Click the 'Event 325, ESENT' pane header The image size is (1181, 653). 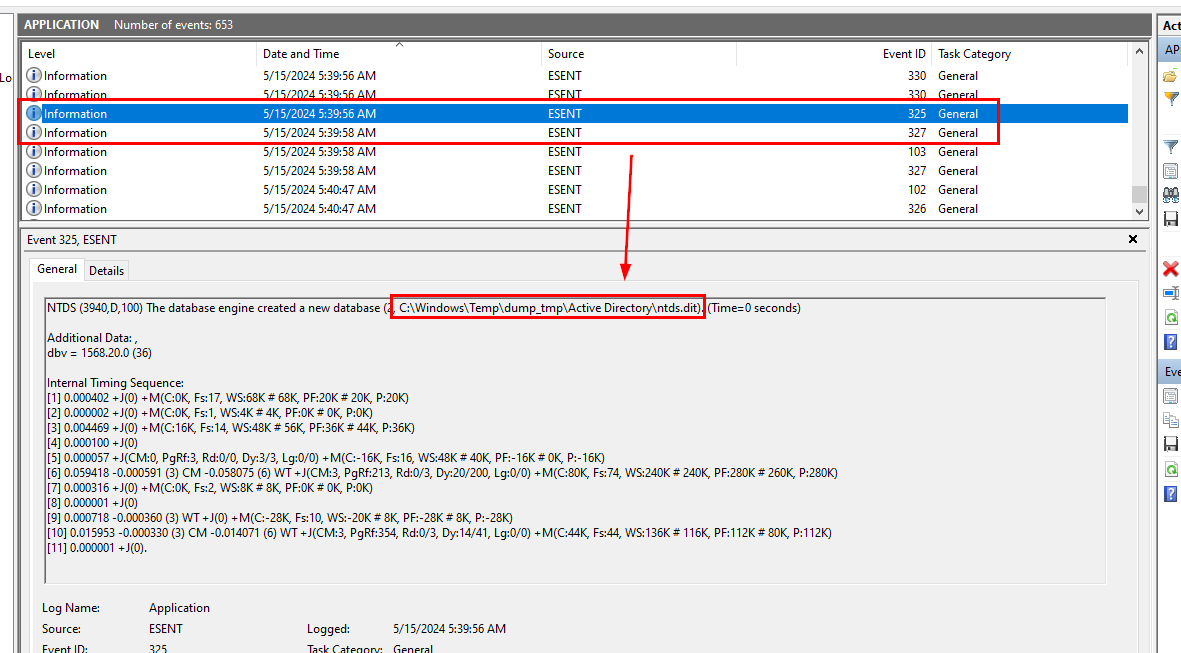[x=72, y=240]
